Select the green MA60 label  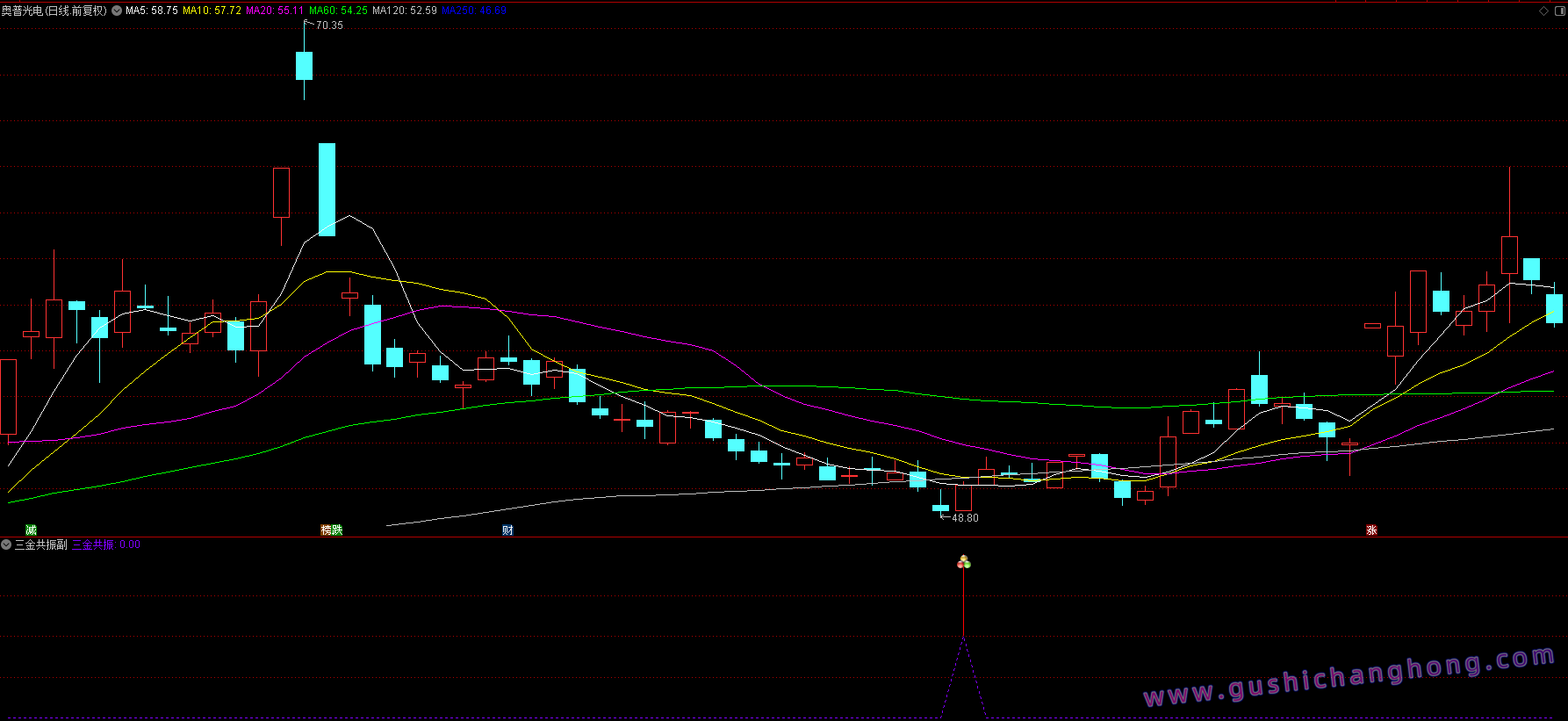[338, 11]
